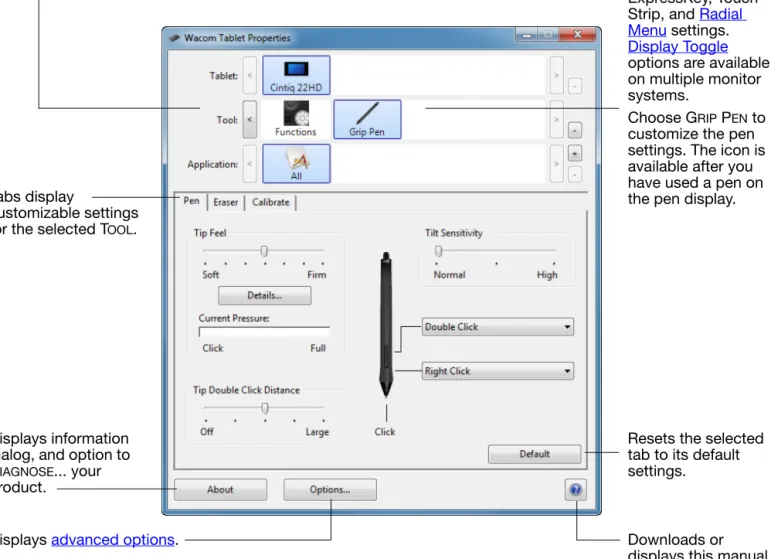
Task: Switch to the Pen tab
Action: pyautogui.click(x=191, y=201)
